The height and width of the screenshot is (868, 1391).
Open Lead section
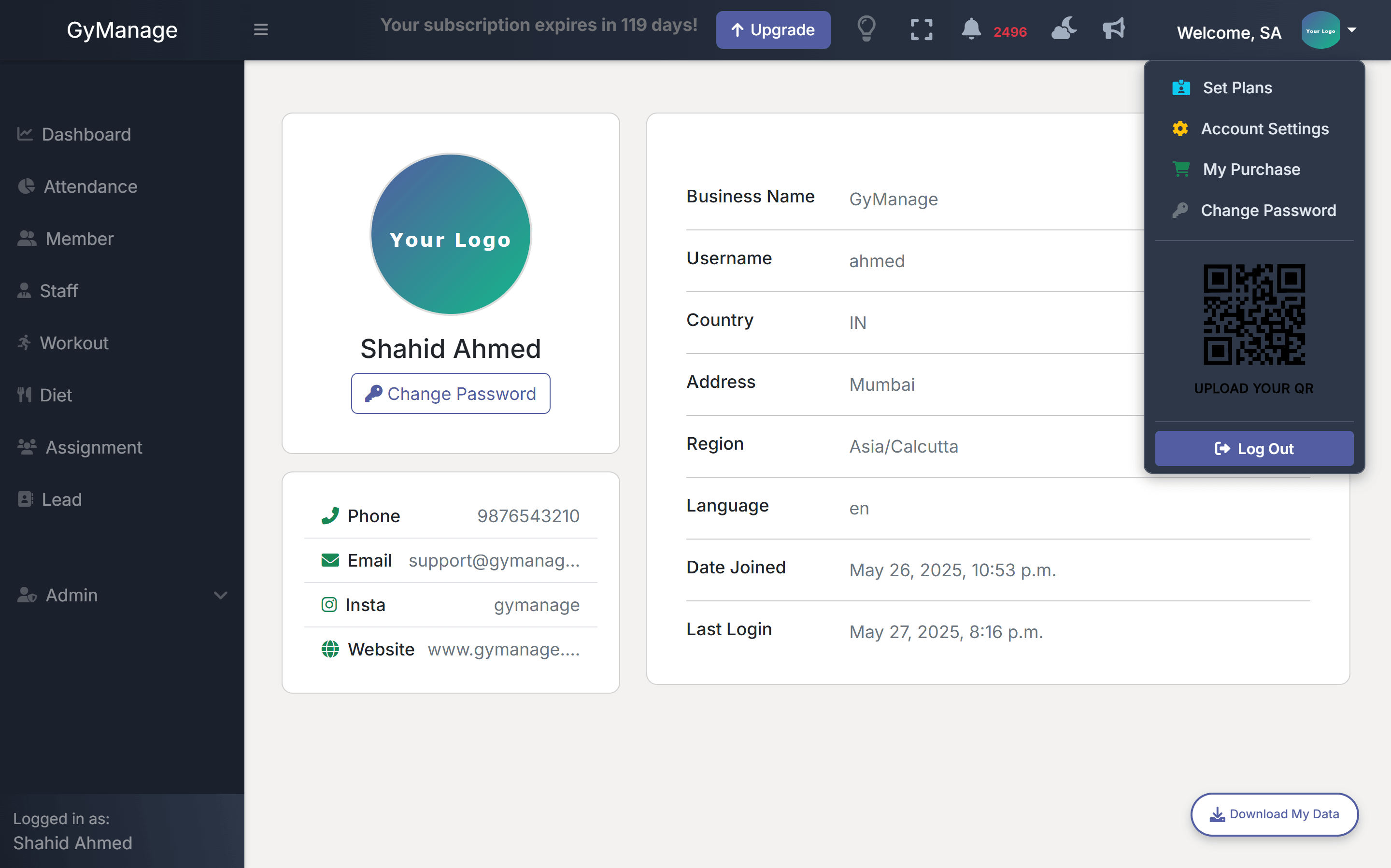[x=49, y=499]
